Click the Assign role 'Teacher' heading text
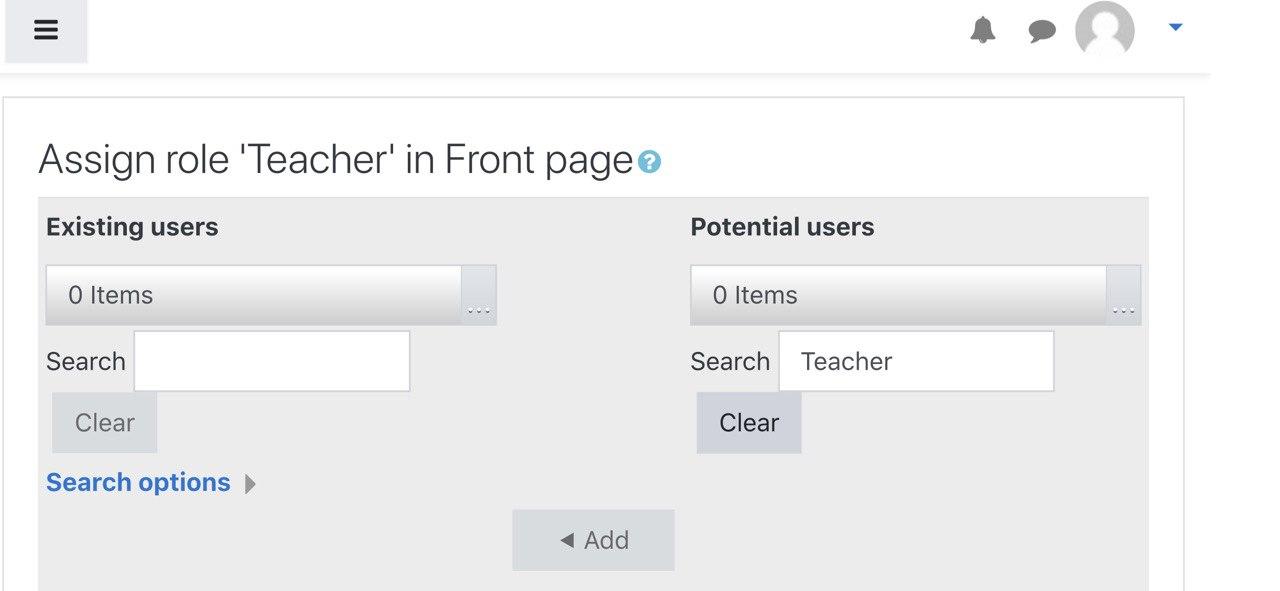 336,160
